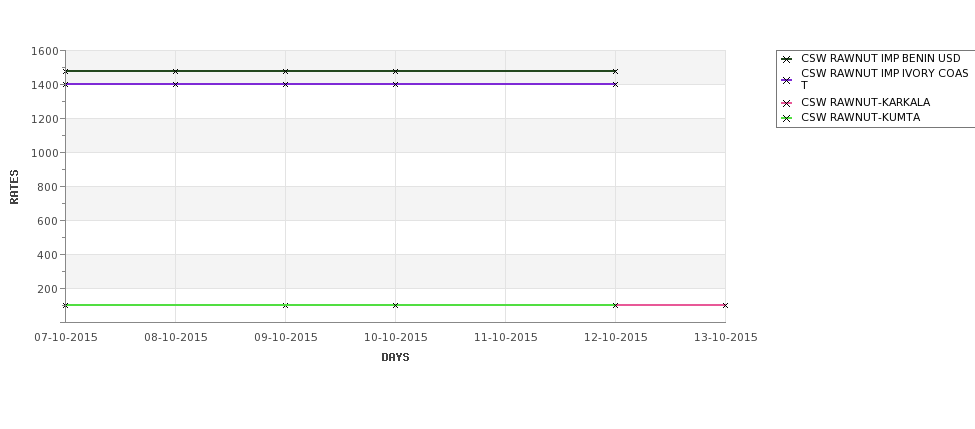This screenshot has width=975, height=429.
Task: Click the DAYS axis title
Action: (395, 357)
